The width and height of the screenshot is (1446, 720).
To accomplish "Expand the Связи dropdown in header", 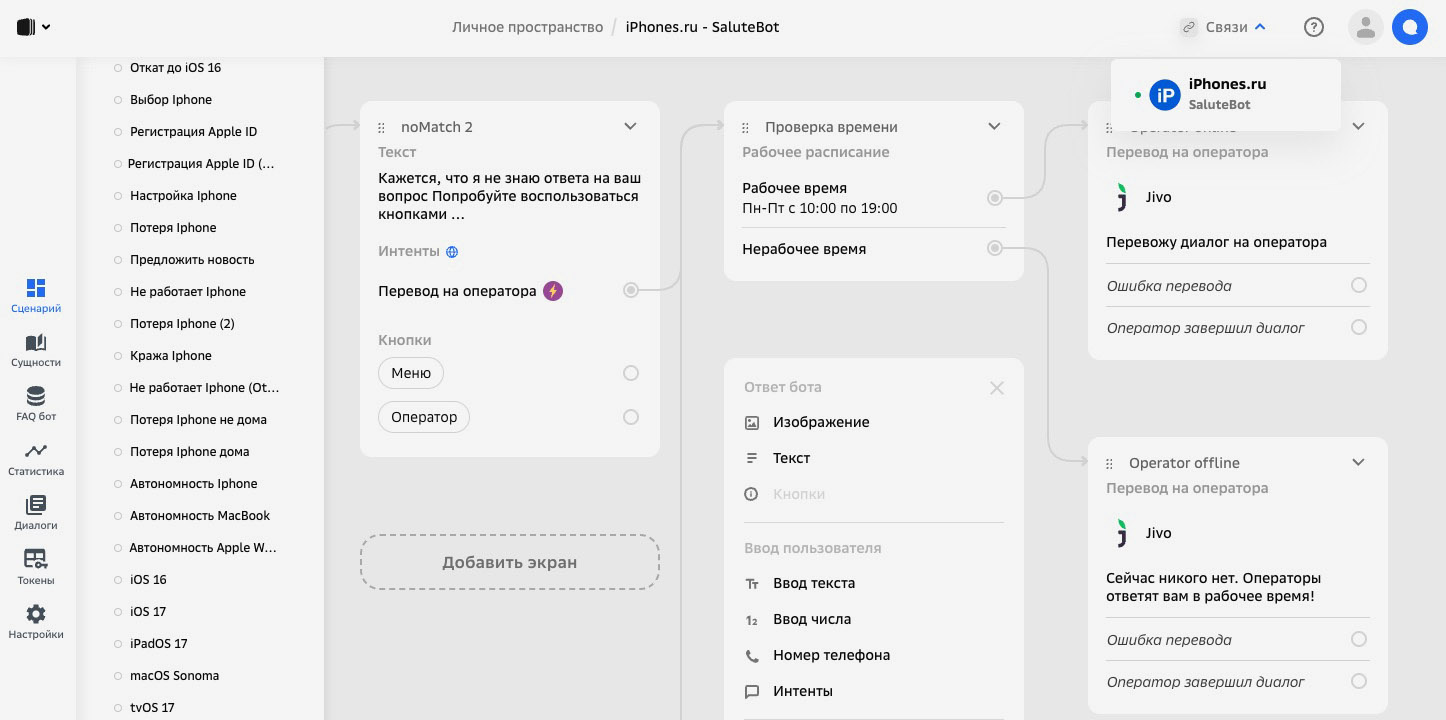I will click(1224, 27).
